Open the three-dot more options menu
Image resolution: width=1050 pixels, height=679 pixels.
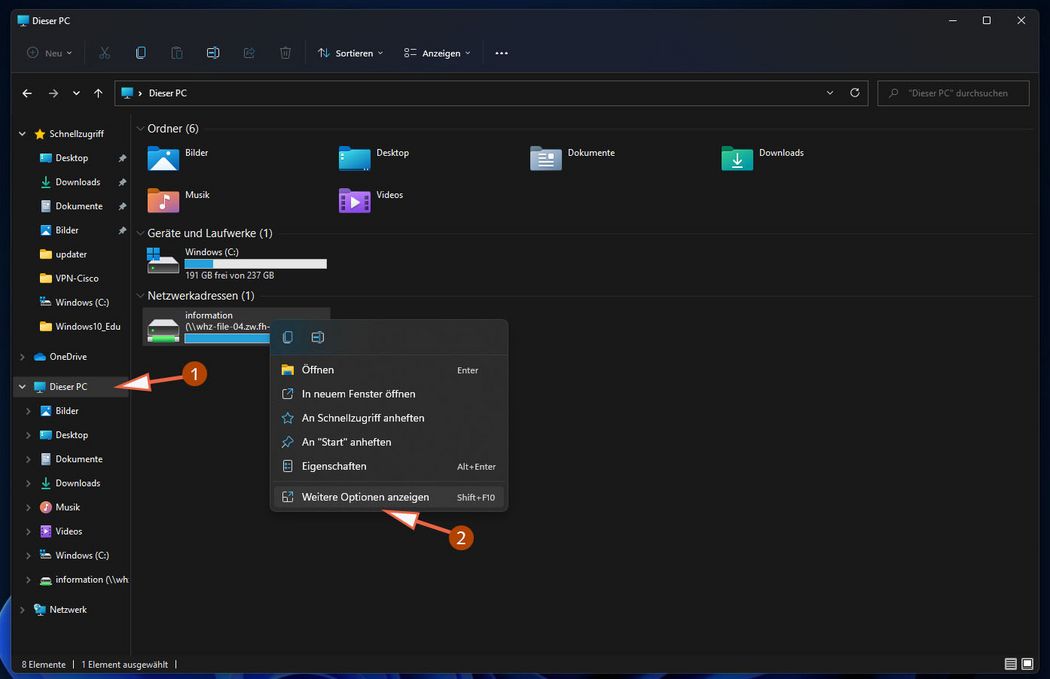pos(502,53)
